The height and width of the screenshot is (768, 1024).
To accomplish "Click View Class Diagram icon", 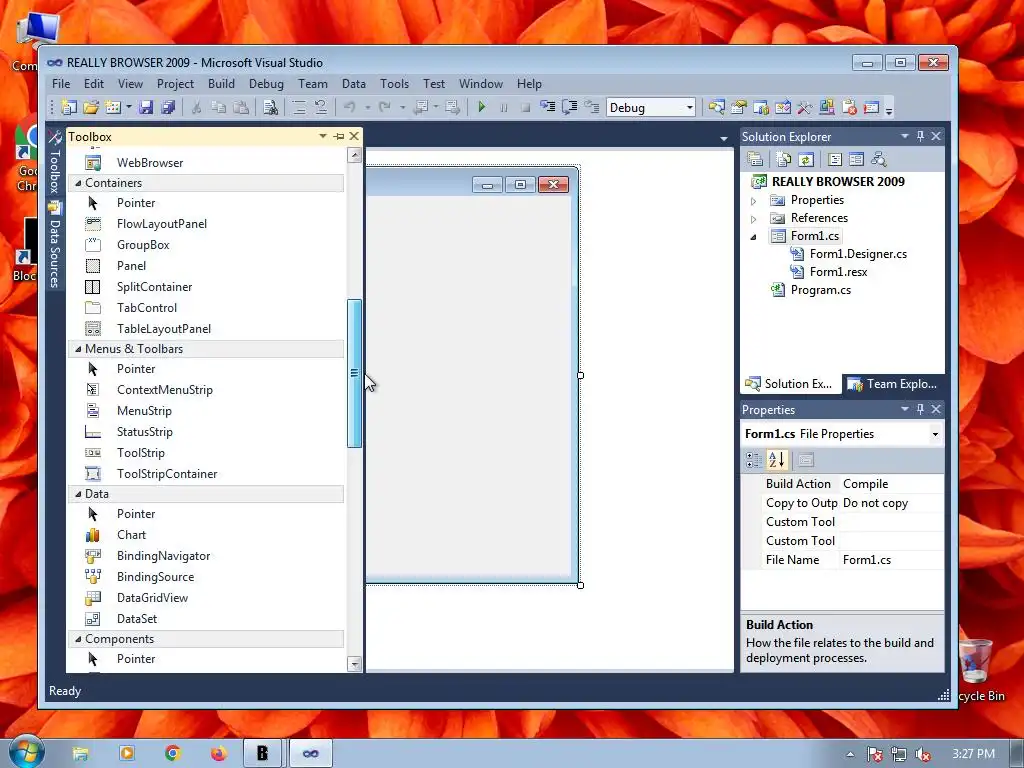I will pos(878,159).
